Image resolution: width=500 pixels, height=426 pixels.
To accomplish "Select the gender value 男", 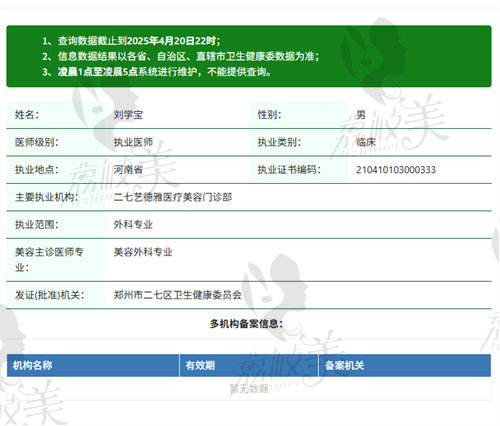I will [x=361, y=115].
